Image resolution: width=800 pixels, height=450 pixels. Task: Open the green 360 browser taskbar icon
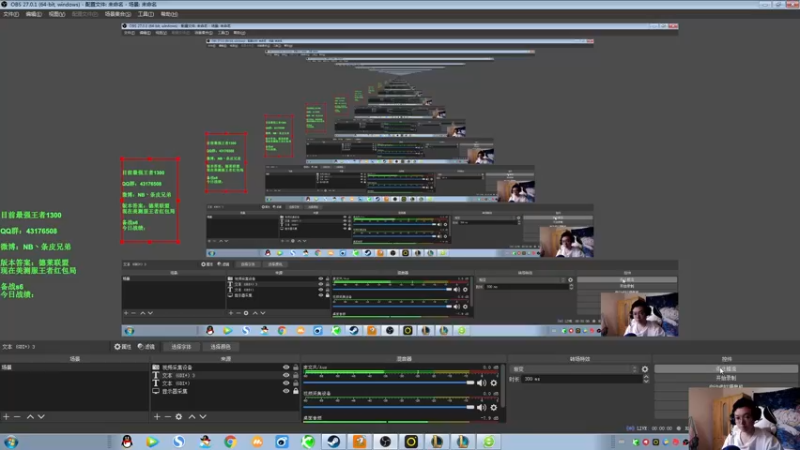[489, 441]
